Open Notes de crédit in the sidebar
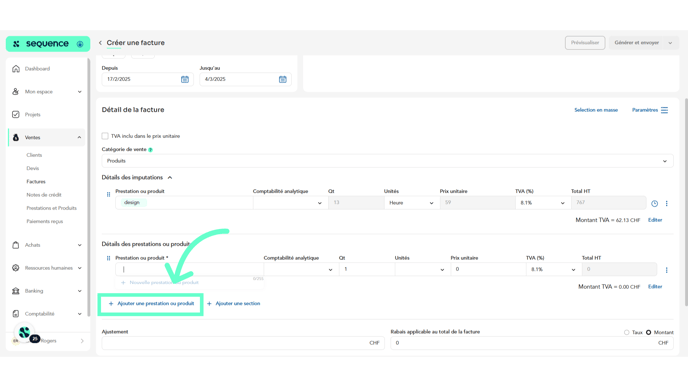 (x=44, y=195)
